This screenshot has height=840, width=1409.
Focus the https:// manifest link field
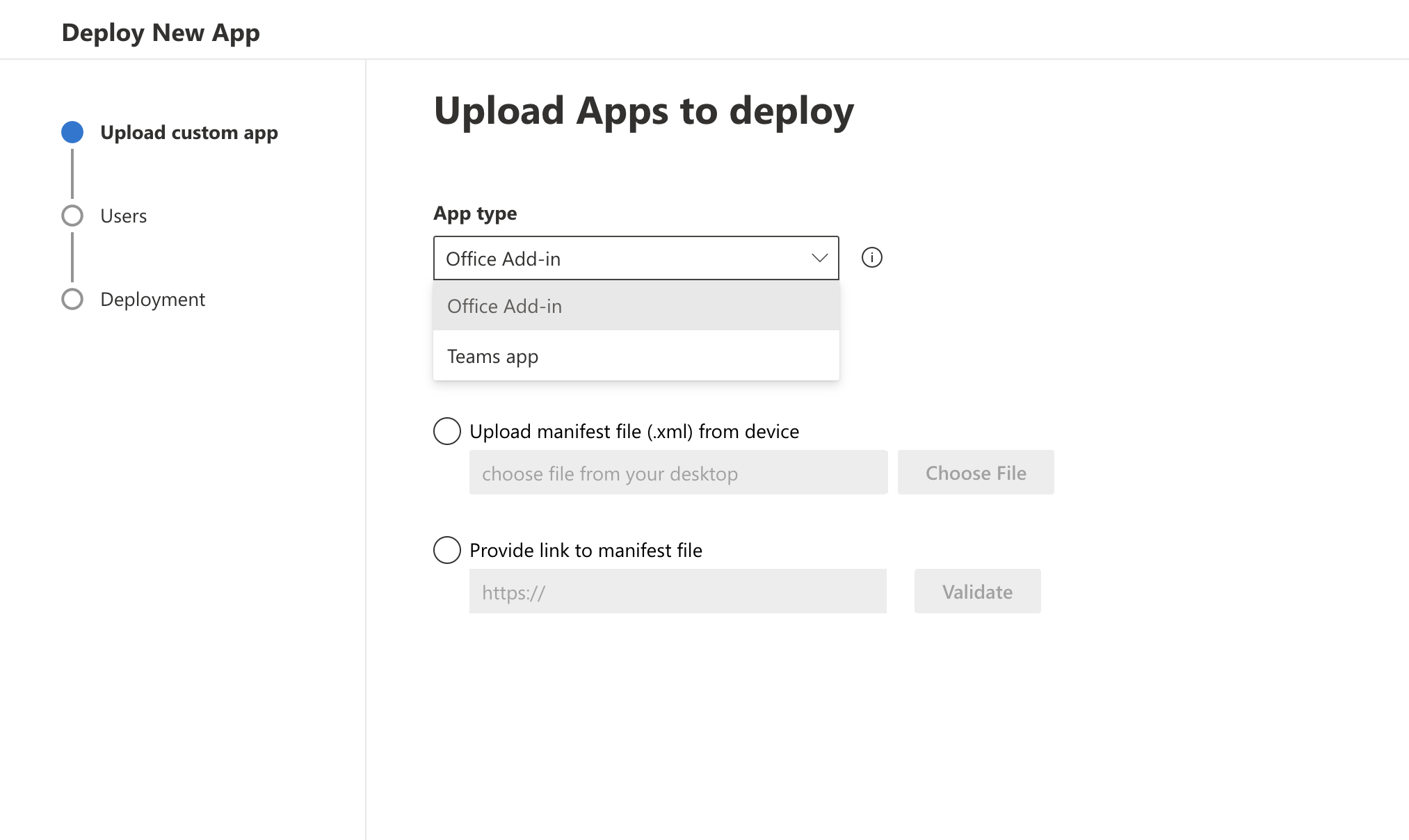pos(678,592)
